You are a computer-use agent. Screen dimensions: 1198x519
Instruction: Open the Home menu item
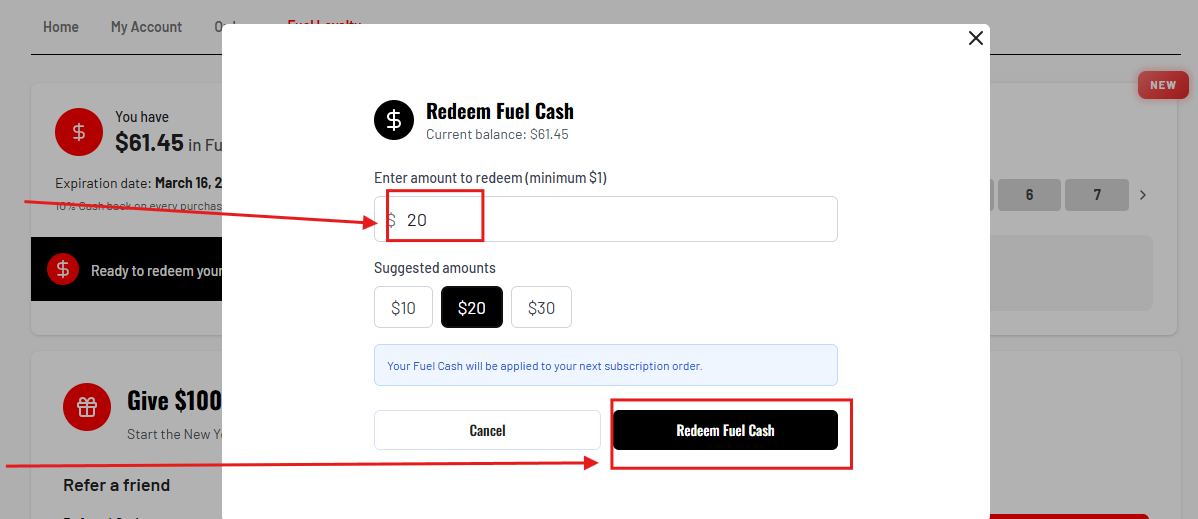coord(61,27)
